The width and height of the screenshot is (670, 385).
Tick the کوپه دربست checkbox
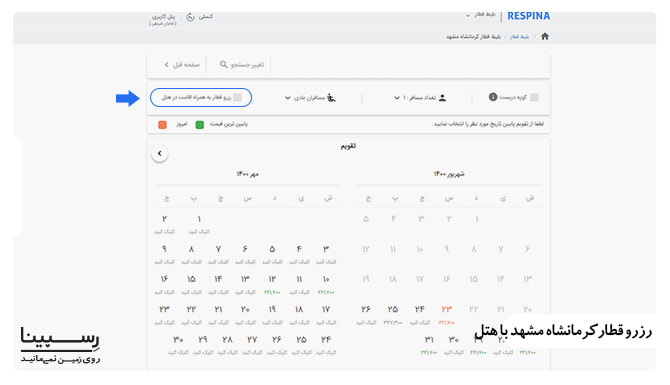coord(534,97)
